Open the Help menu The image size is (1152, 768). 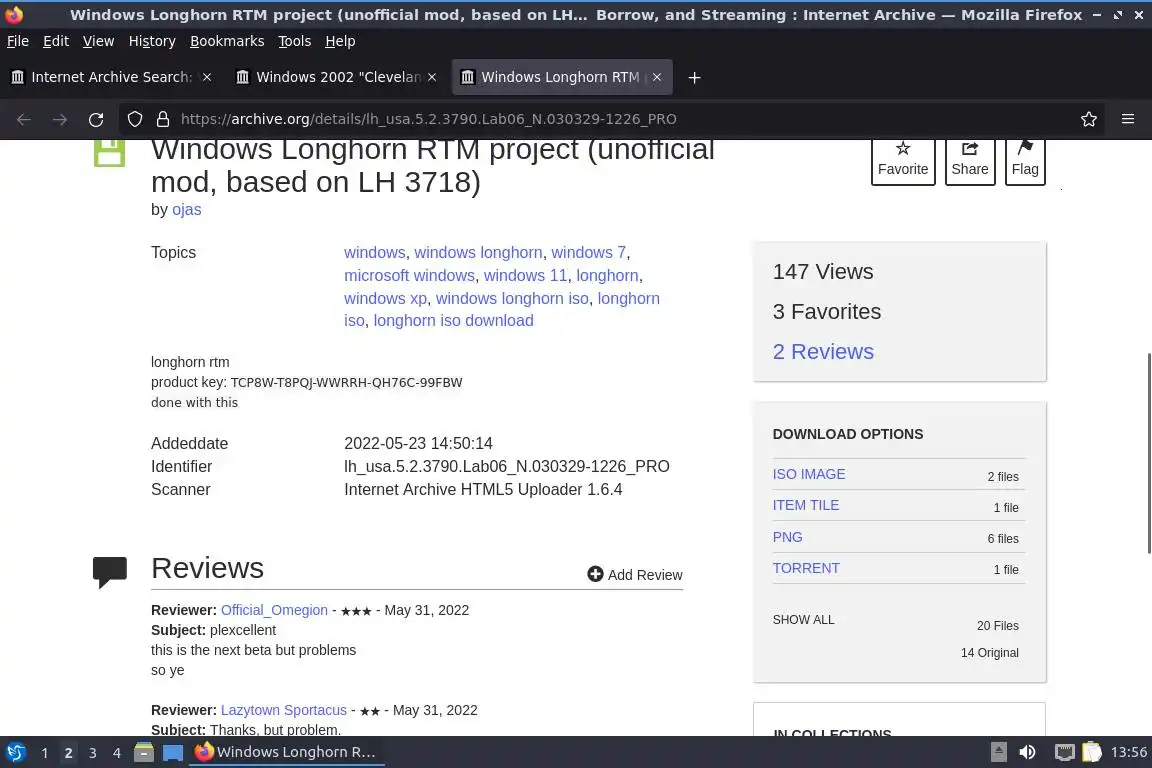pyautogui.click(x=340, y=41)
